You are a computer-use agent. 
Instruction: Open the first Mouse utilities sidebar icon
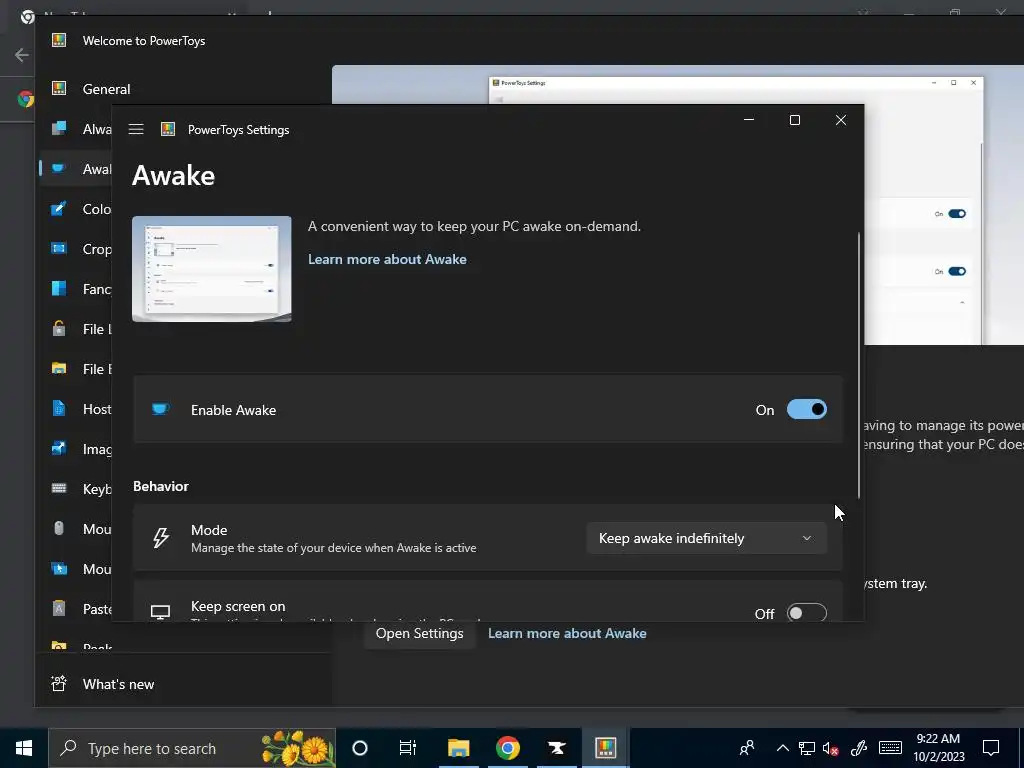[x=59, y=528]
